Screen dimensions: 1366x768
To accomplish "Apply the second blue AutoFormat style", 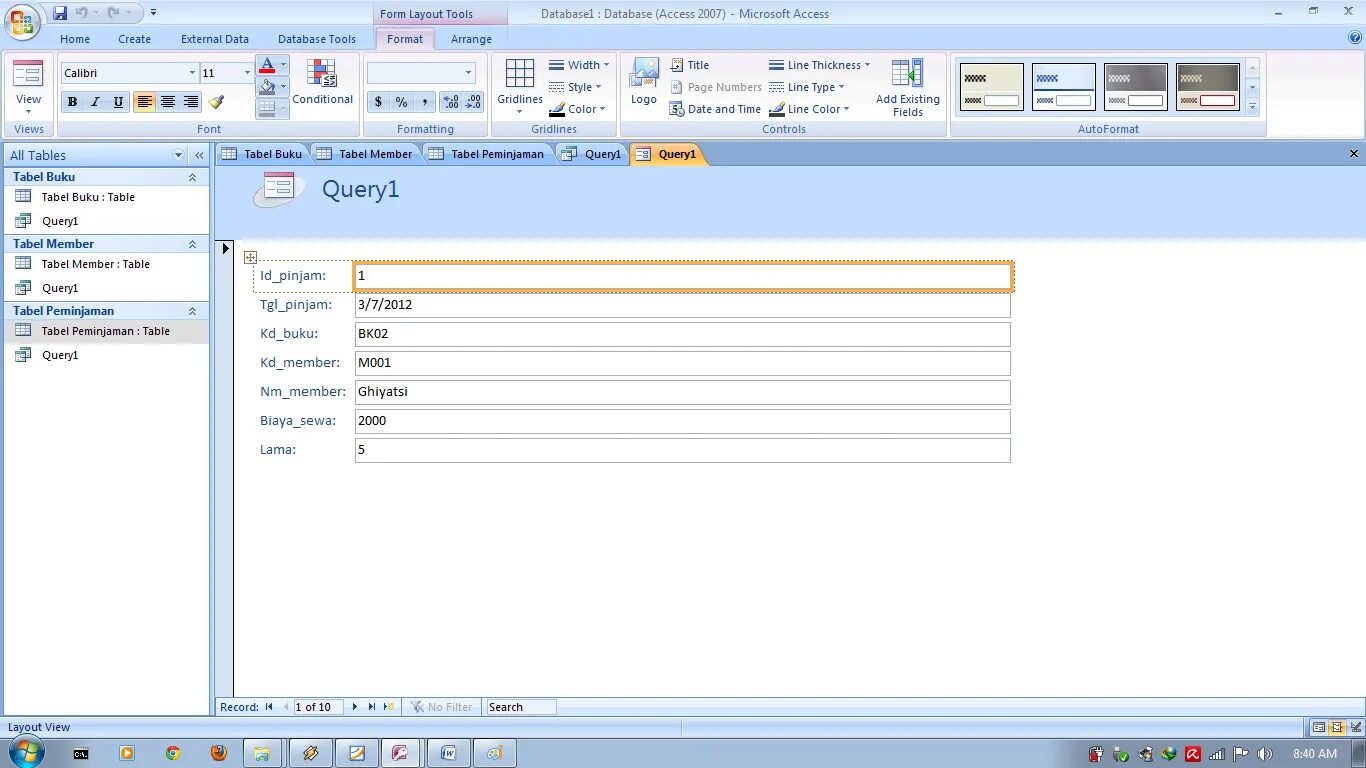I will [x=1064, y=87].
